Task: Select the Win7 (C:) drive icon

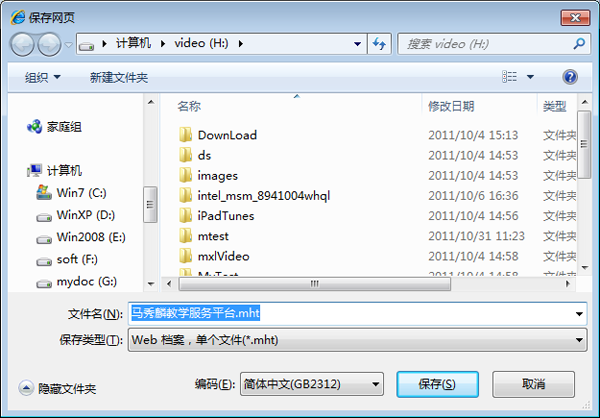Action: tap(44, 193)
